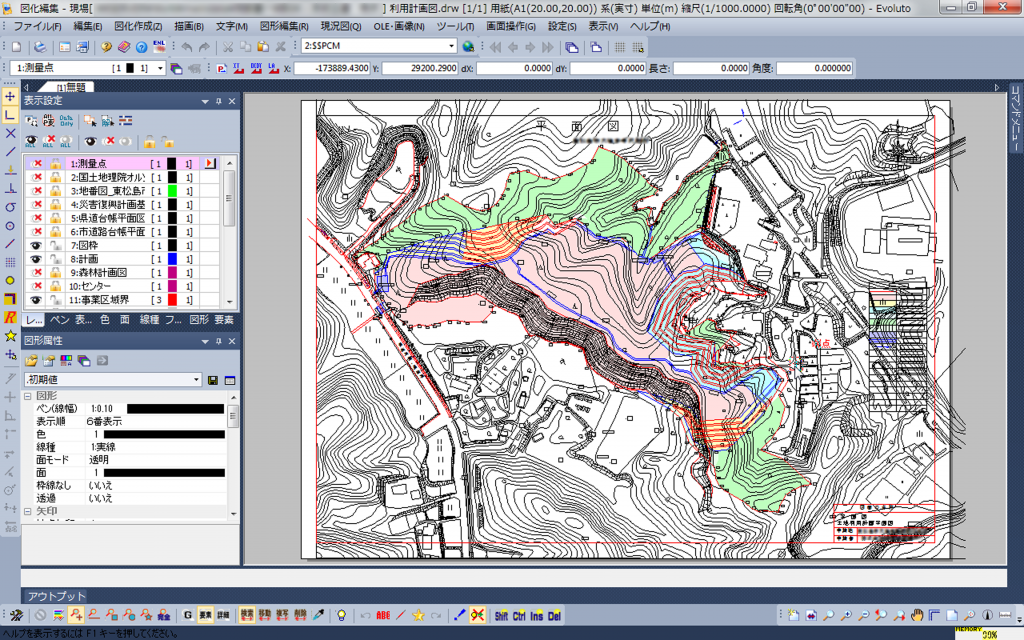Select the red R tool in left toolbar
The height and width of the screenshot is (640, 1024).
[10, 317]
